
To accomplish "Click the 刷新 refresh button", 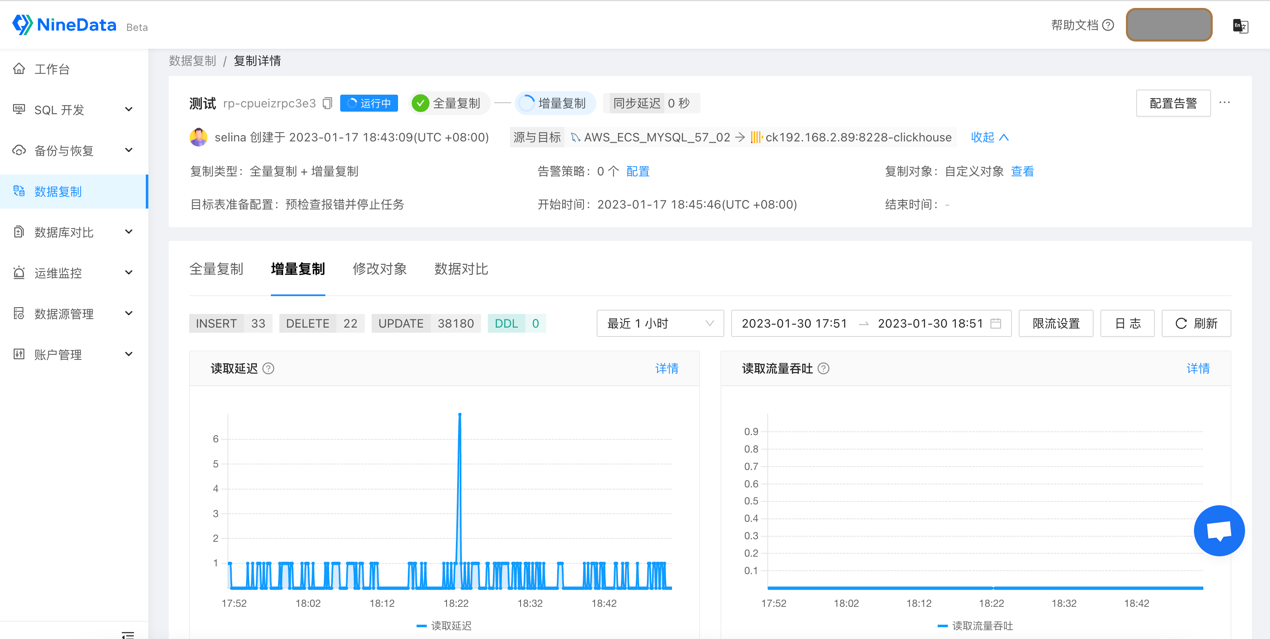I will coord(1196,323).
